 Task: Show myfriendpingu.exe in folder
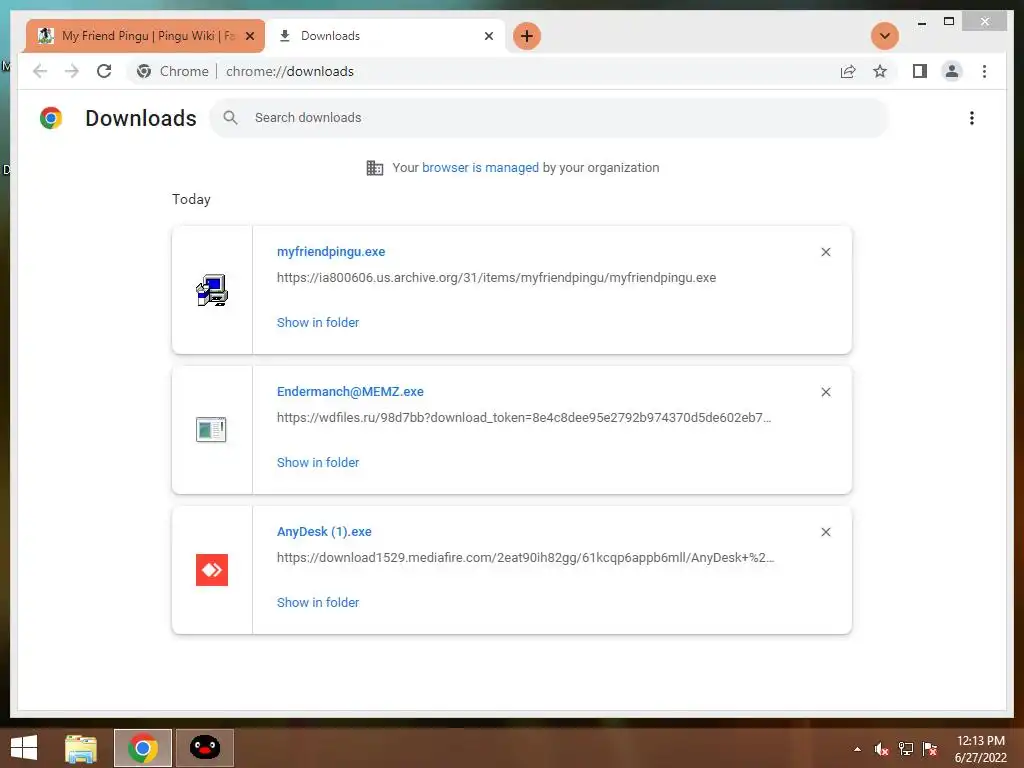tap(318, 323)
